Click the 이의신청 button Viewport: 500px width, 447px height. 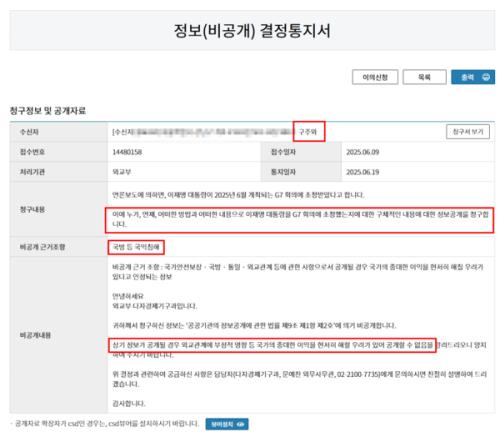click(375, 77)
